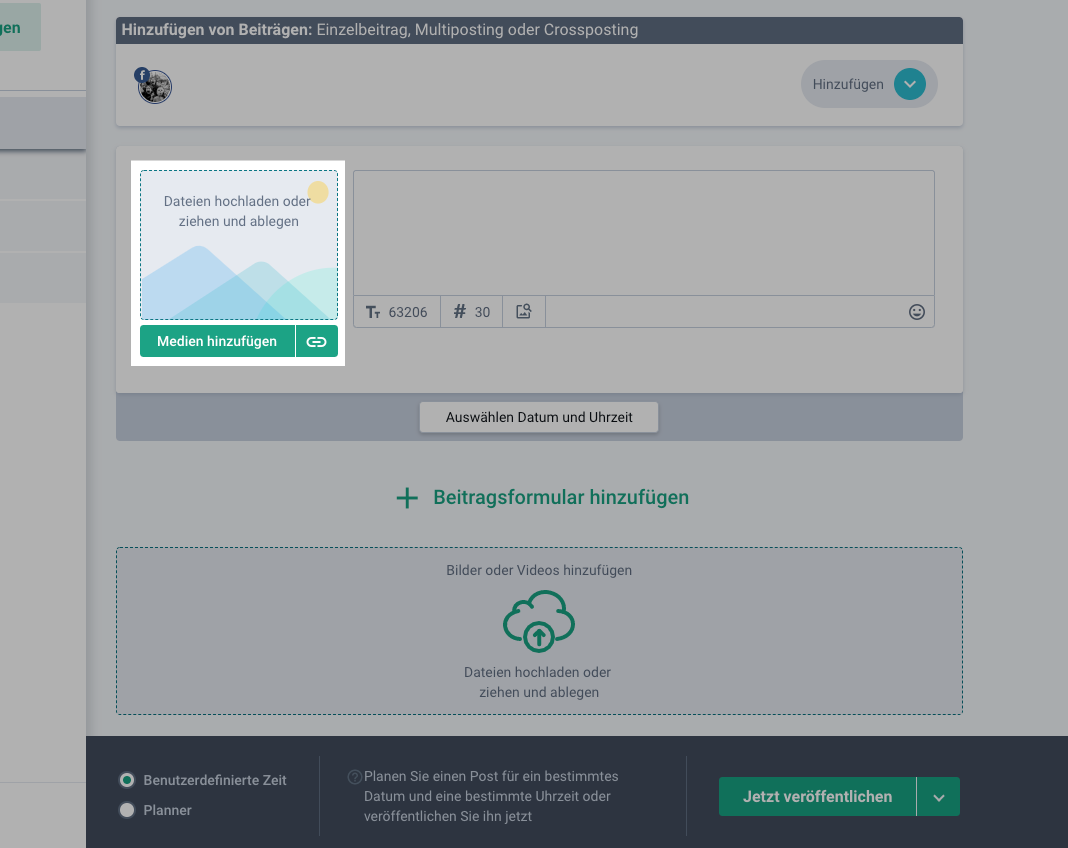This screenshot has width=1068, height=848.
Task: Click the hashtag counter icon
Action: click(460, 312)
